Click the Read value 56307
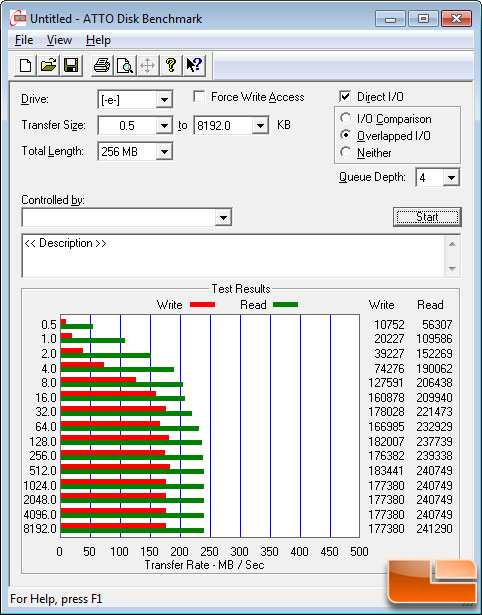The height and width of the screenshot is (615, 482). (x=437, y=324)
